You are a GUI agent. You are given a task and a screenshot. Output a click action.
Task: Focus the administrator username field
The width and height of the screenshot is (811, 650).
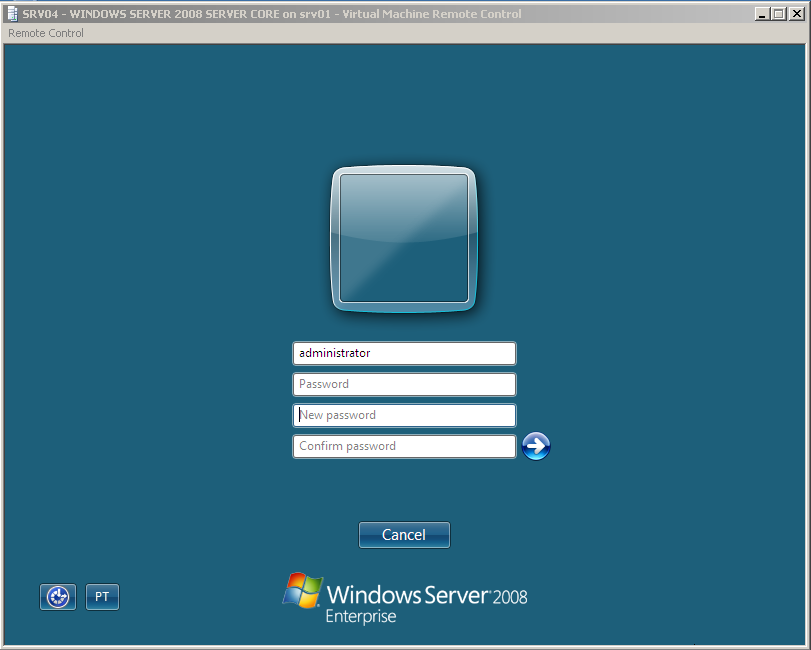404,353
